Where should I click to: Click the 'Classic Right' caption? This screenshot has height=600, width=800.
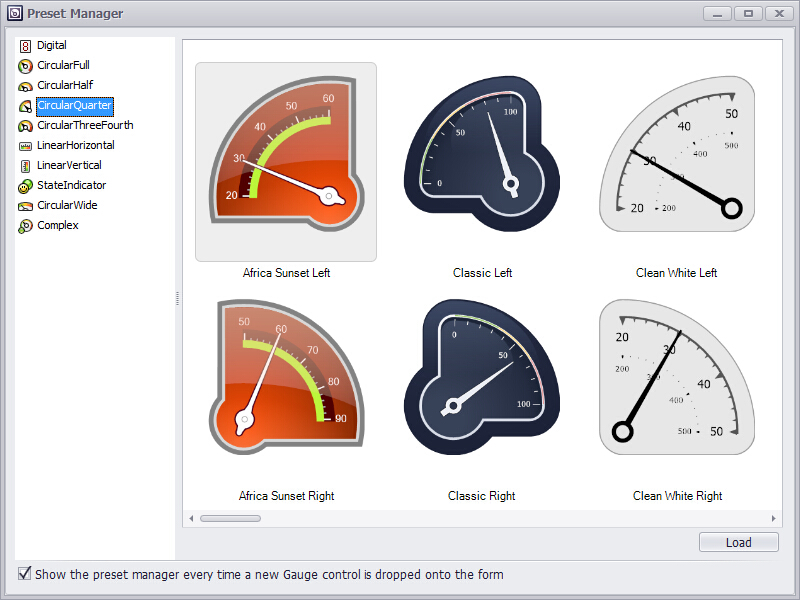(482, 496)
